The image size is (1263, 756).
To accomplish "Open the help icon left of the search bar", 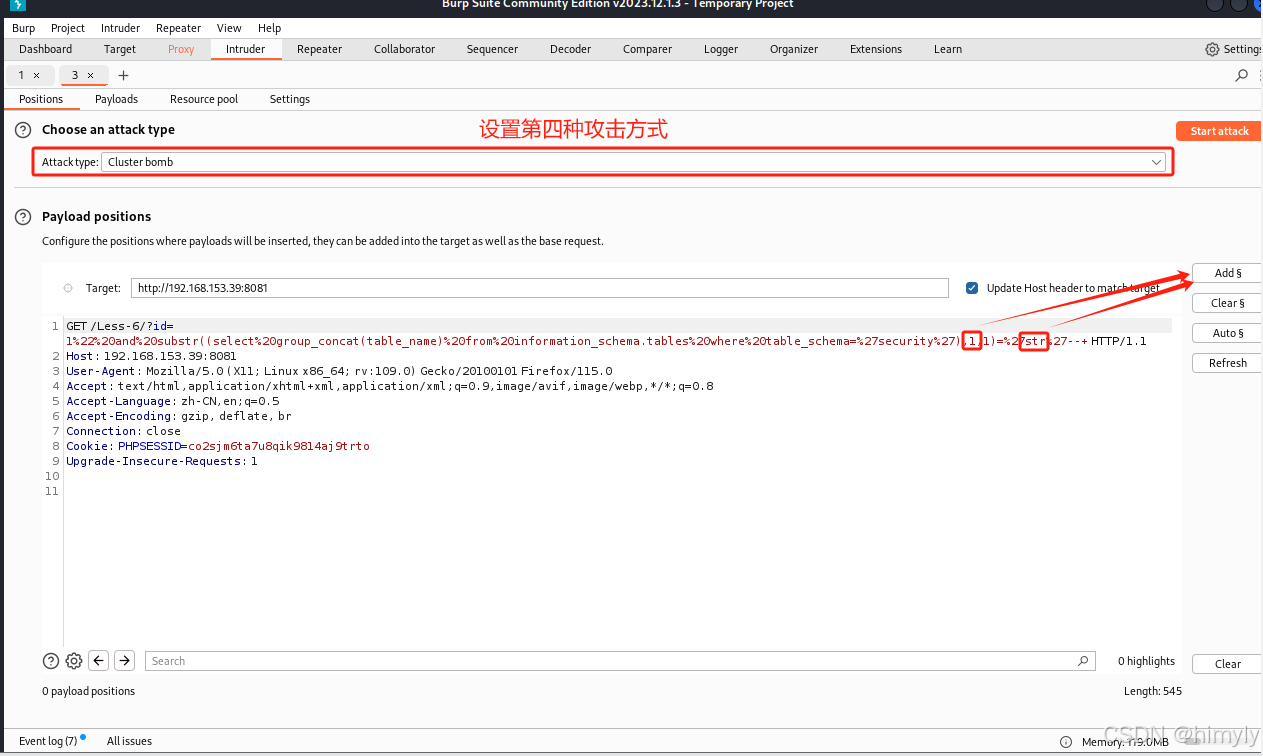I will point(51,661).
